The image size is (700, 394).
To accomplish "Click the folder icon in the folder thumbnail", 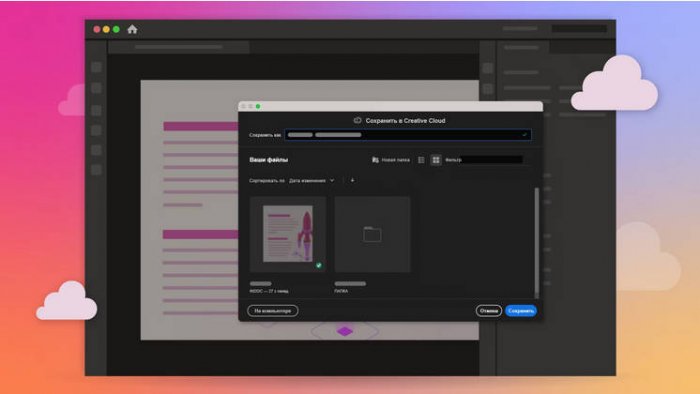I will [x=372, y=234].
